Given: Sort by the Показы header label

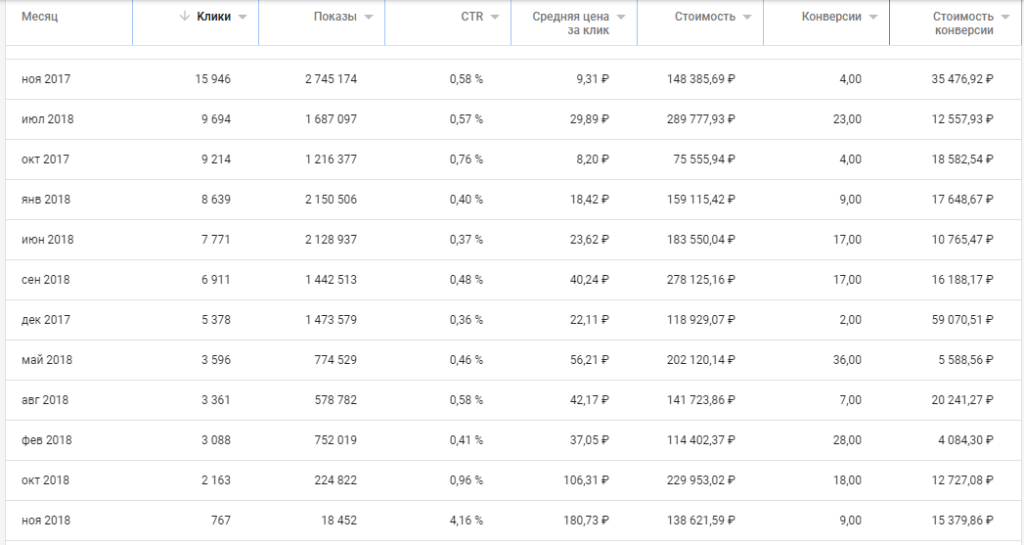Looking at the screenshot, I should pos(335,17).
